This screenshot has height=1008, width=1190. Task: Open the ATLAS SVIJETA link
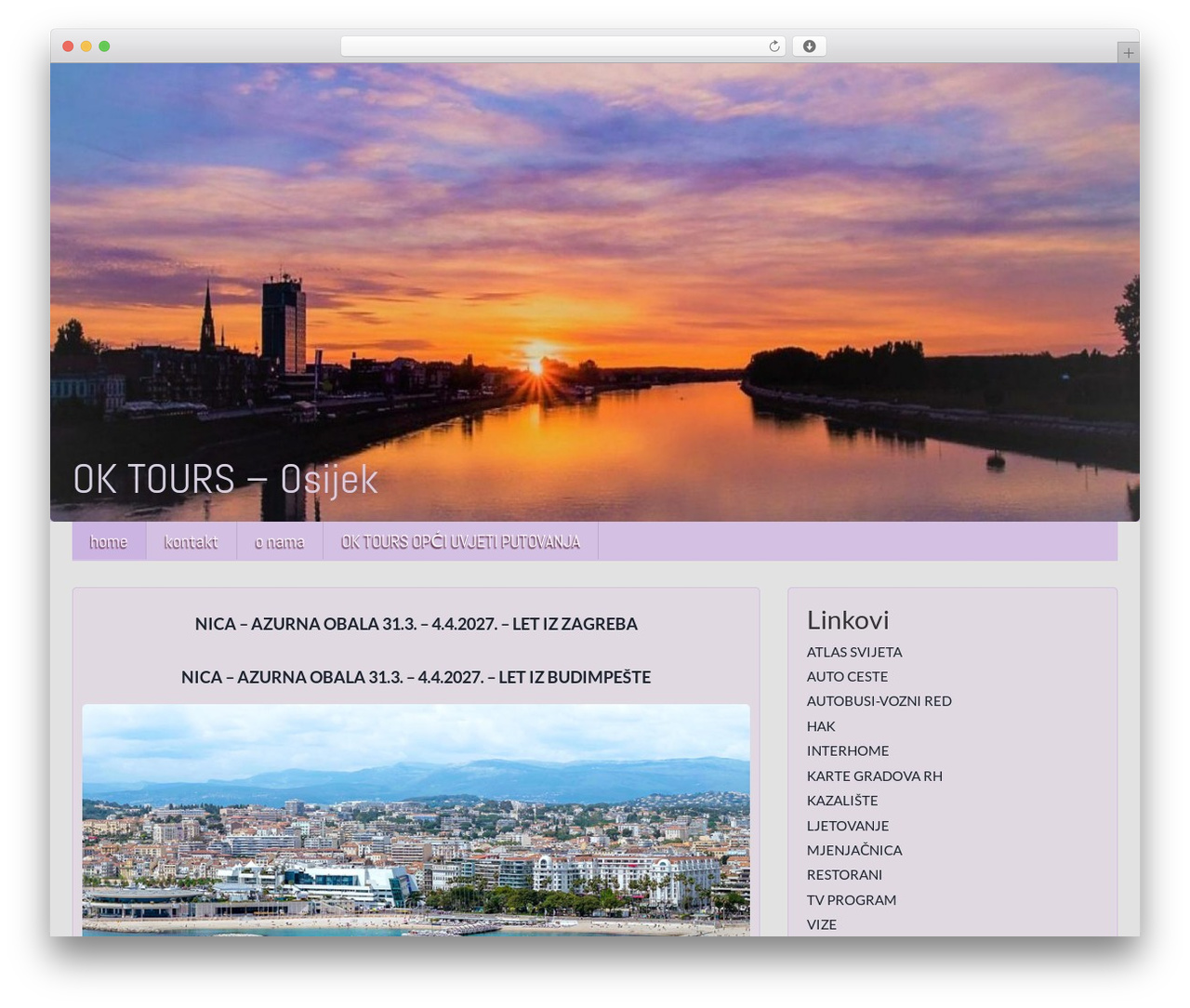[854, 652]
